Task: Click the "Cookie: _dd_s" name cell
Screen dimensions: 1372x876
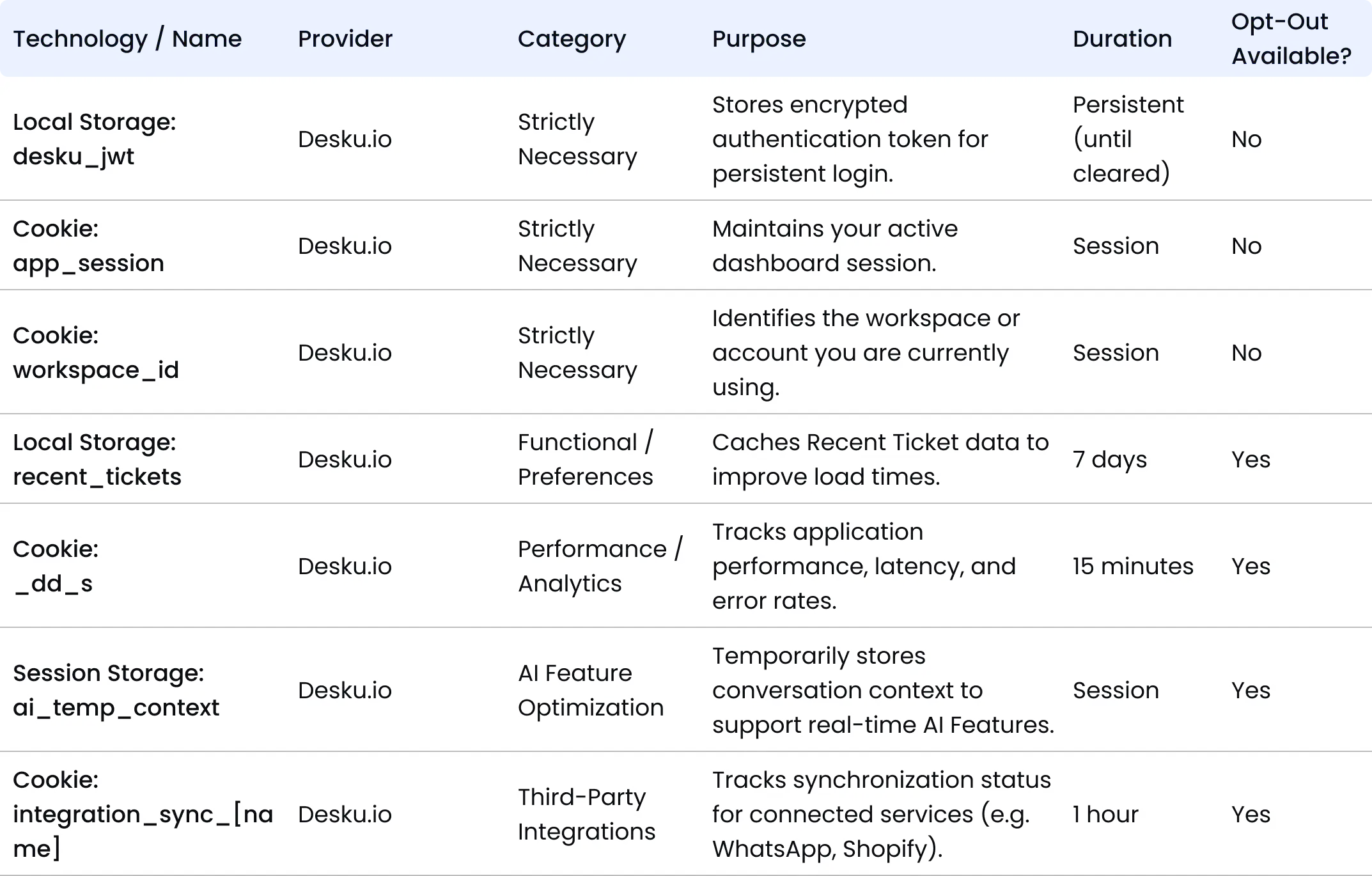Action: [x=56, y=567]
